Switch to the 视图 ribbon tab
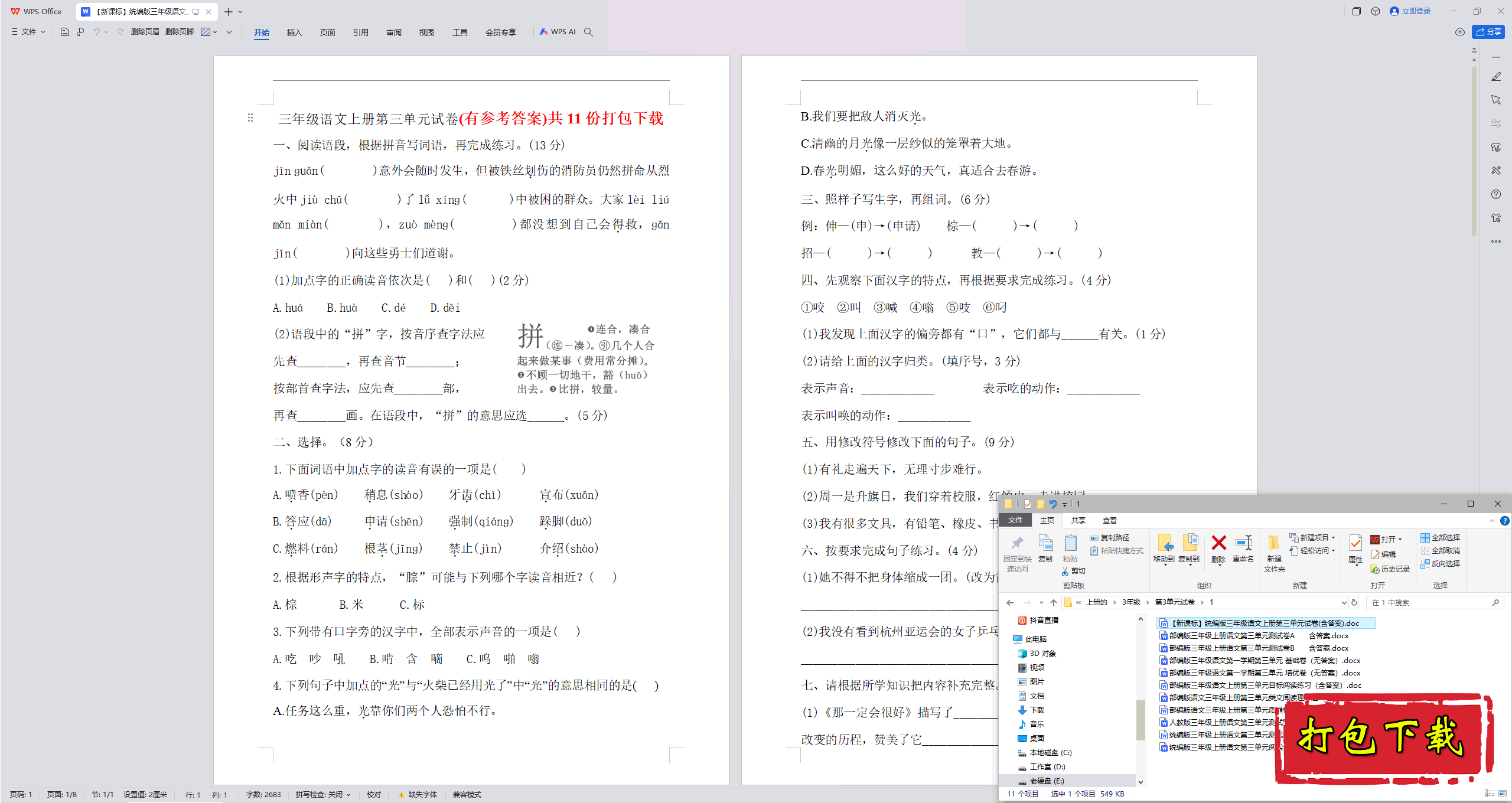 [x=426, y=32]
